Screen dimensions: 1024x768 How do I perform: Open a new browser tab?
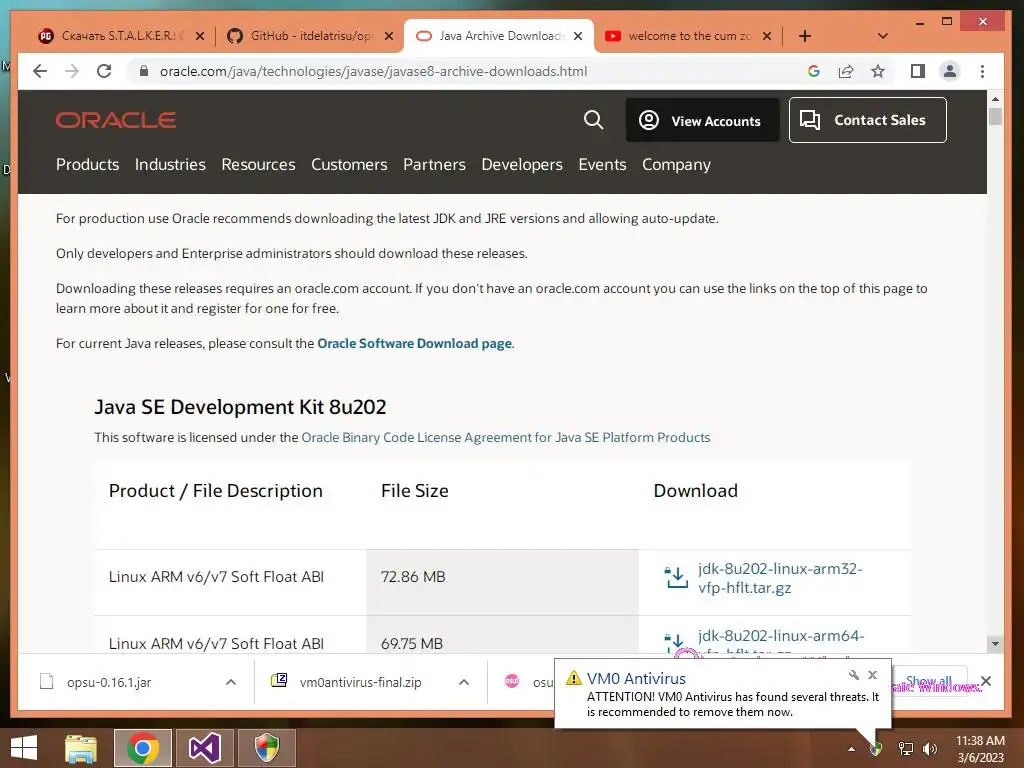[805, 36]
